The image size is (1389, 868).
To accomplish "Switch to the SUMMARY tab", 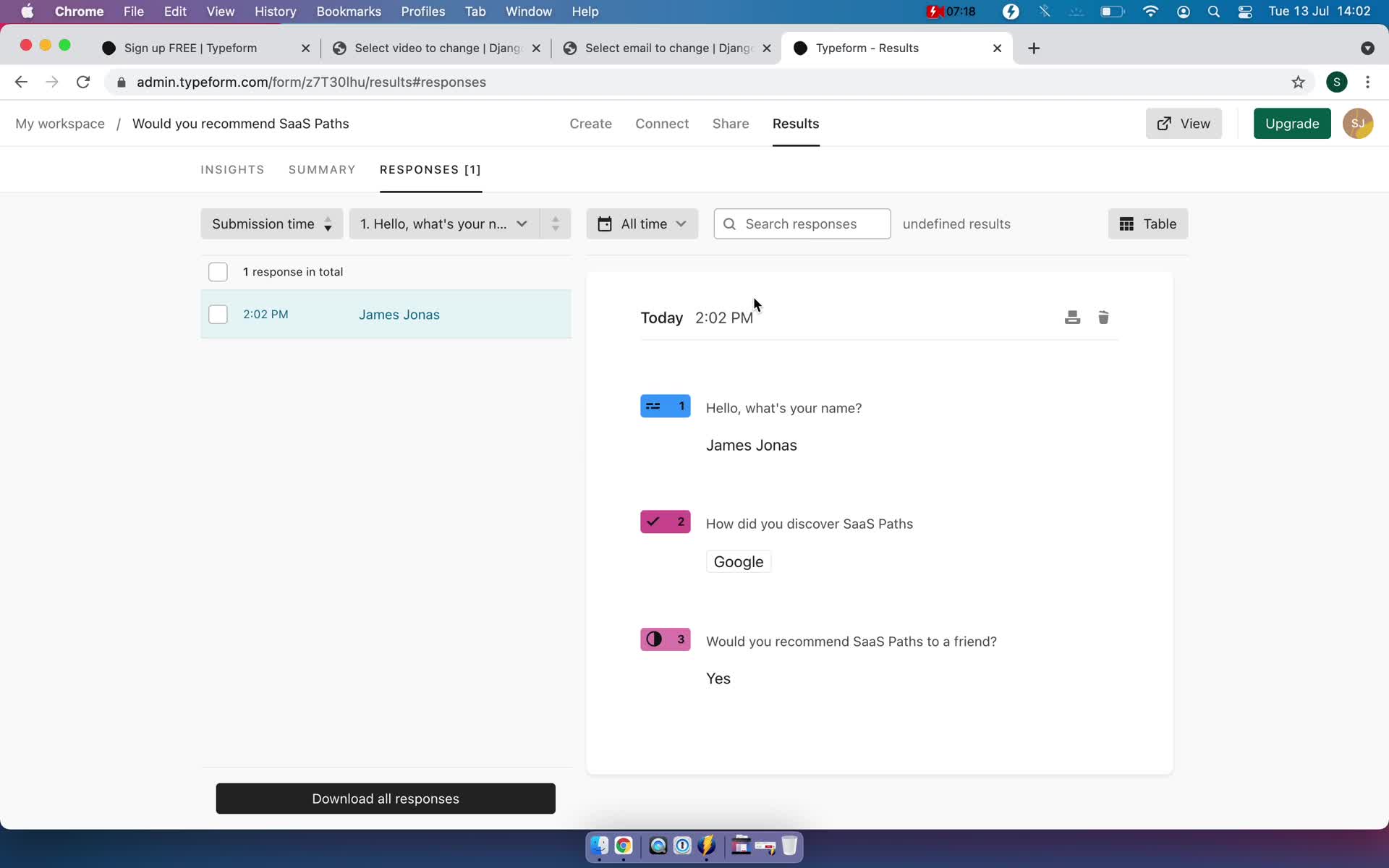I will [x=321, y=169].
